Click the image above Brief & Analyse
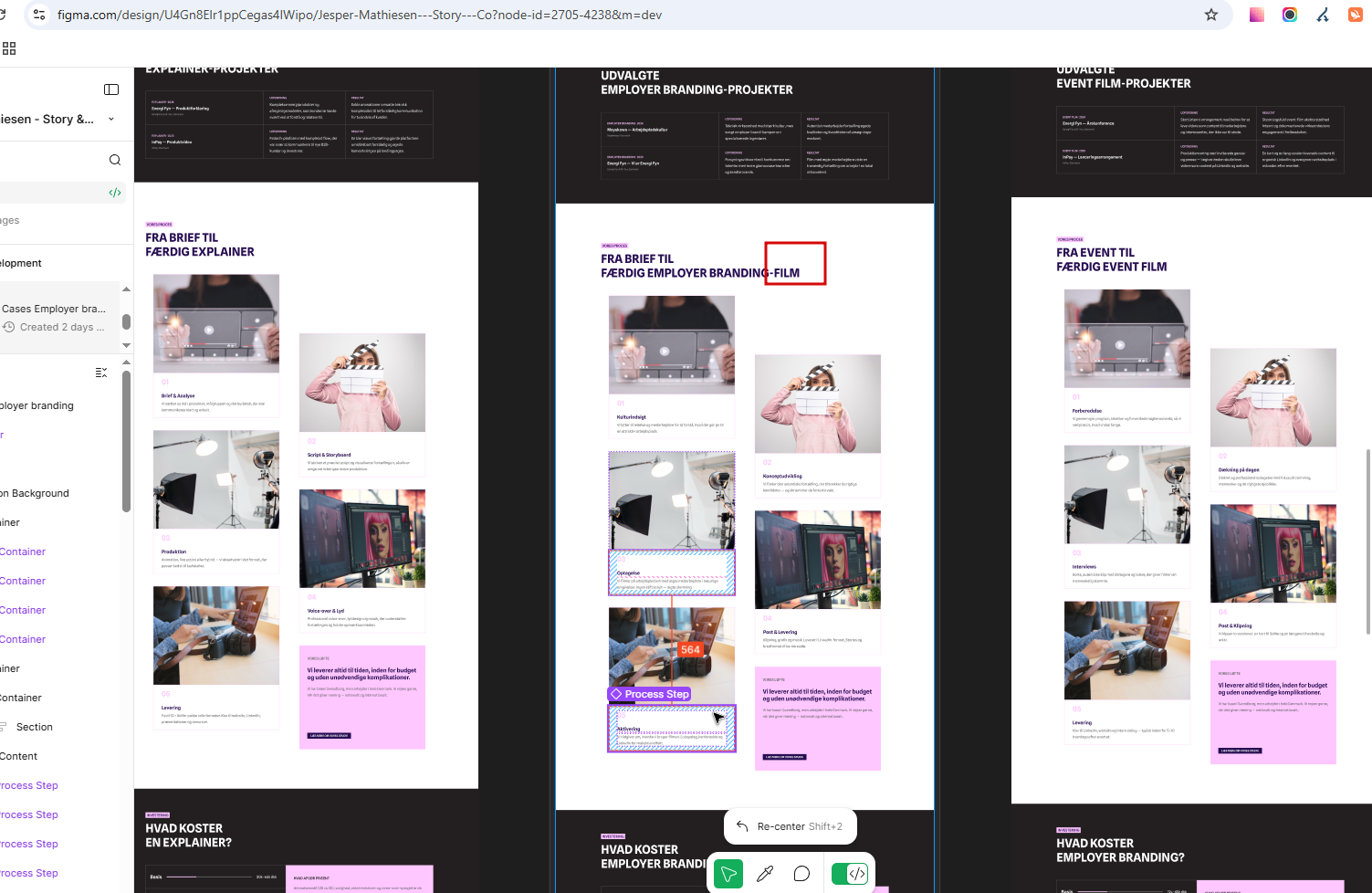This screenshot has width=1372, height=893. coord(216,323)
